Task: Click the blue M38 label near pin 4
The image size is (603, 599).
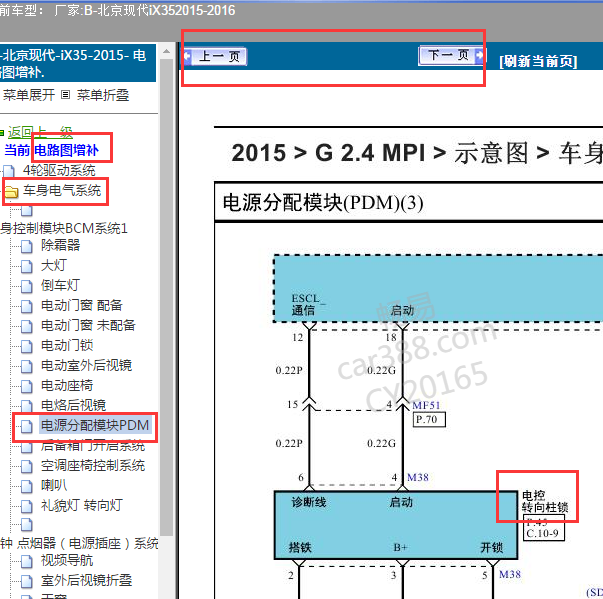Action: pos(418,477)
